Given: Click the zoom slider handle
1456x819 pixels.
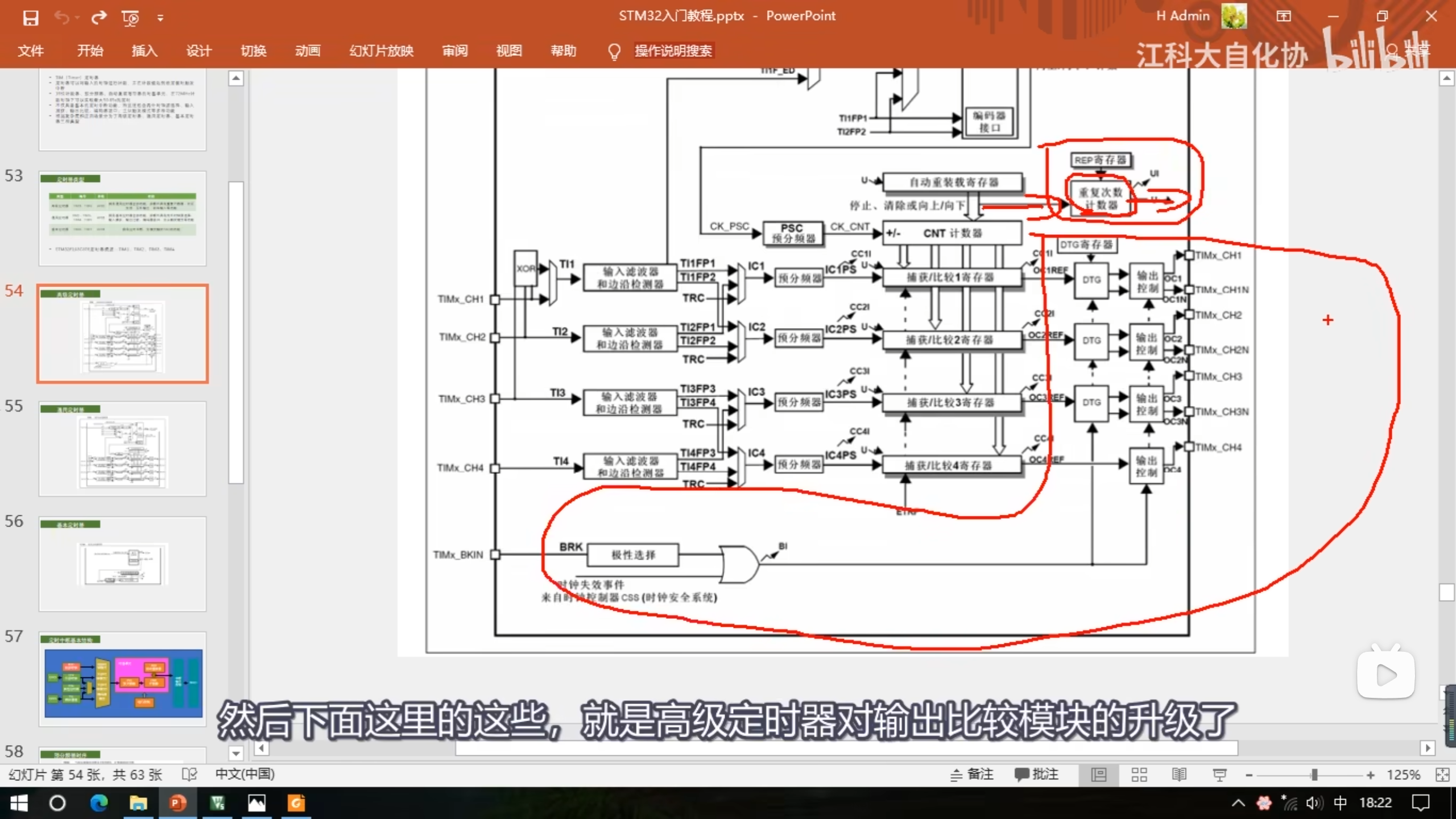Looking at the screenshot, I should pyautogui.click(x=1314, y=775).
